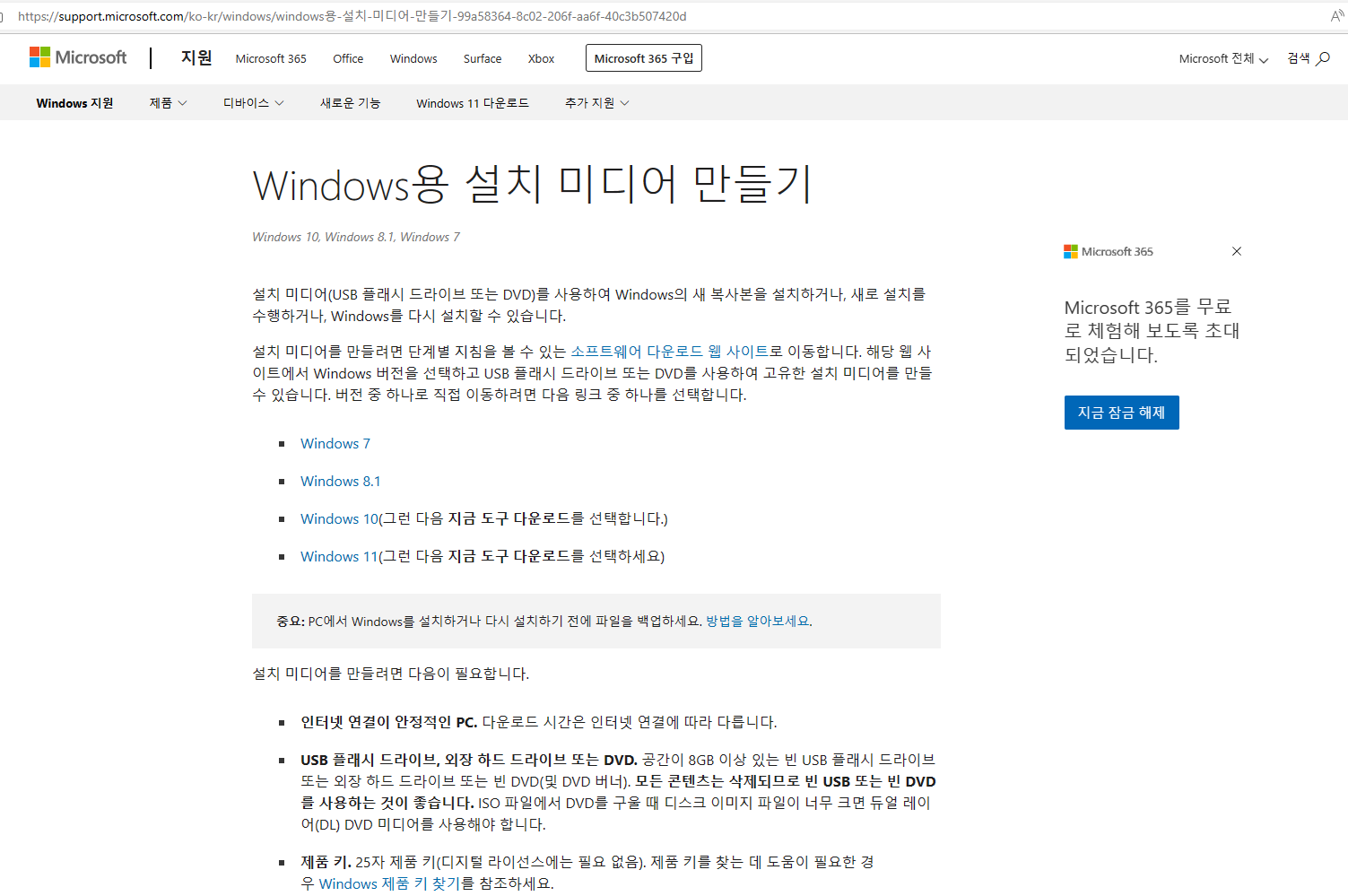
Task: Select Office in top navigation
Action: pyautogui.click(x=348, y=58)
